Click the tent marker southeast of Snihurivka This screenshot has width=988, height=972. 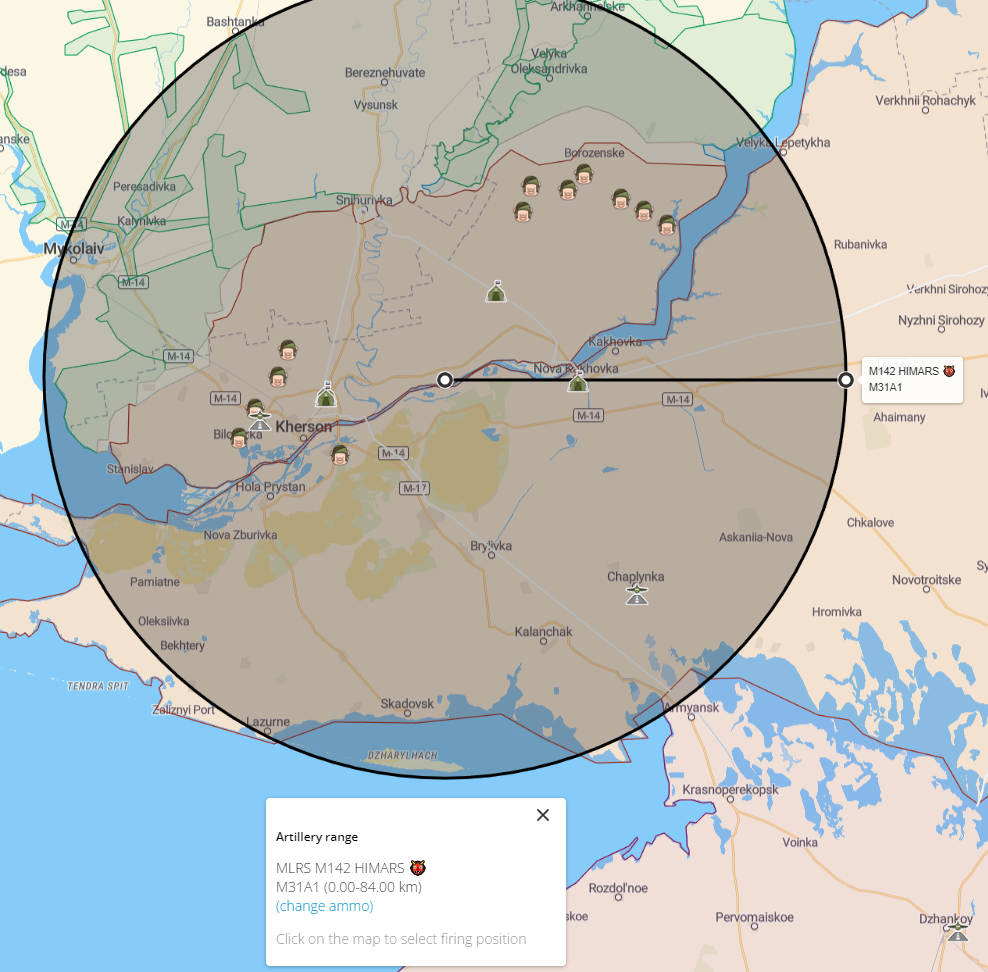[x=496, y=291]
